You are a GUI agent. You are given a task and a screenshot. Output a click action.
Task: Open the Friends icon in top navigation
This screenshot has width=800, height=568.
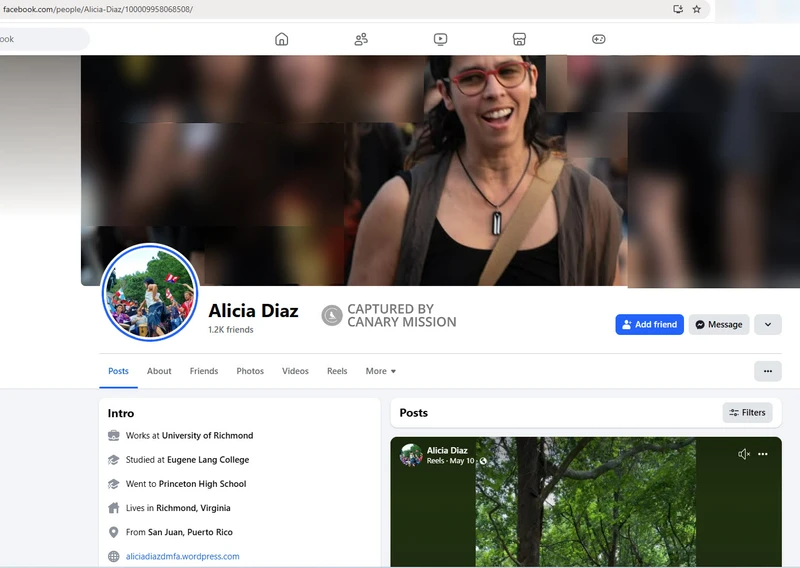coord(361,39)
